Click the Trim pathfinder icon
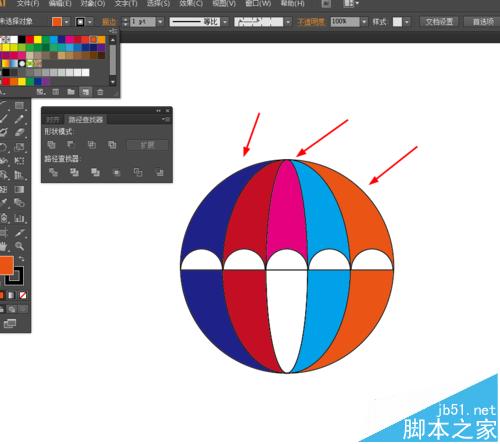The image size is (500, 444). click(x=74, y=172)
